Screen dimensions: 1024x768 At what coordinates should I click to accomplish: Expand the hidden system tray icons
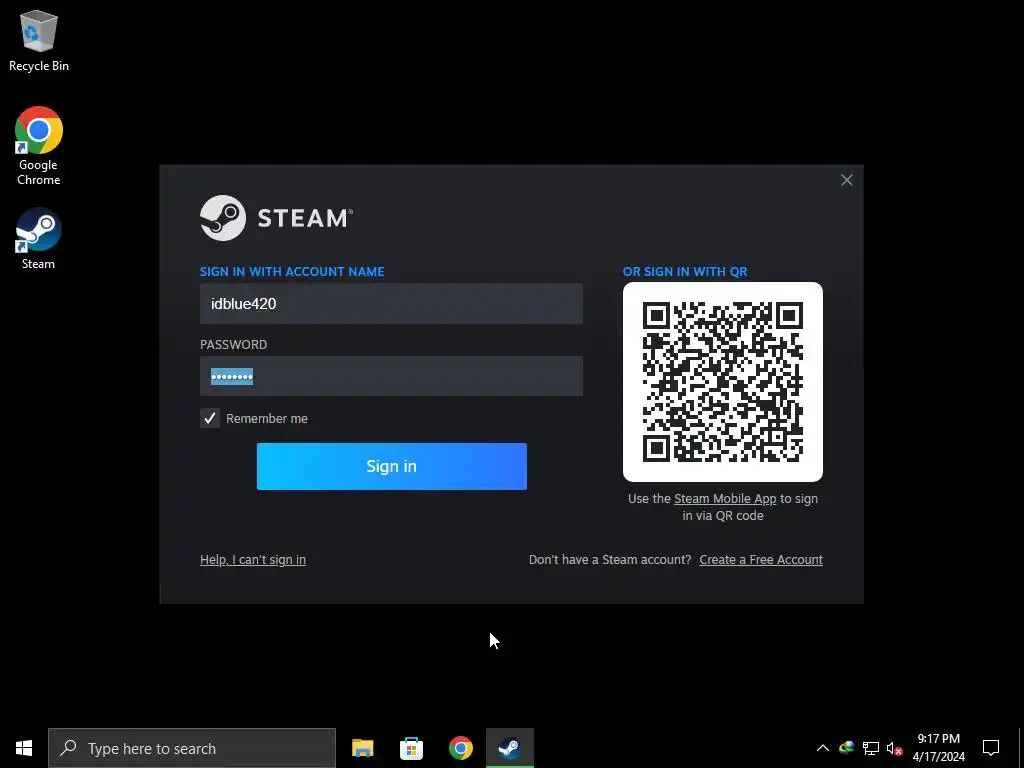pyautogui.click(x=823, y=748)
